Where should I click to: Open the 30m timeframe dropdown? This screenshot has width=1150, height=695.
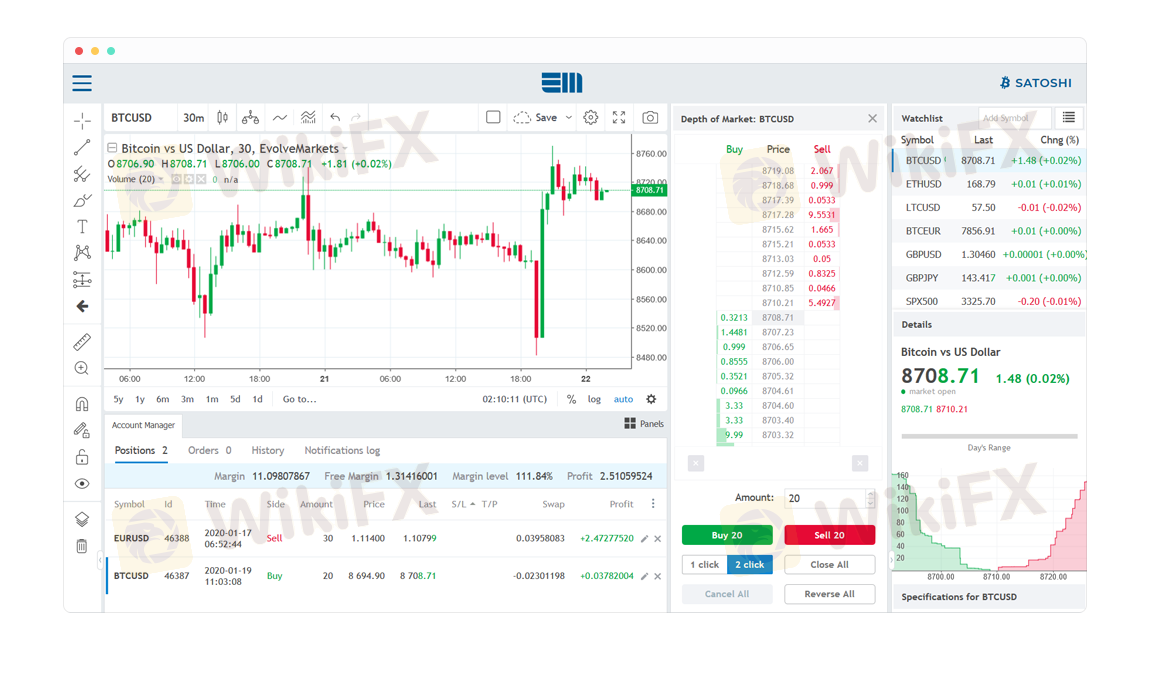coord(193,118)
